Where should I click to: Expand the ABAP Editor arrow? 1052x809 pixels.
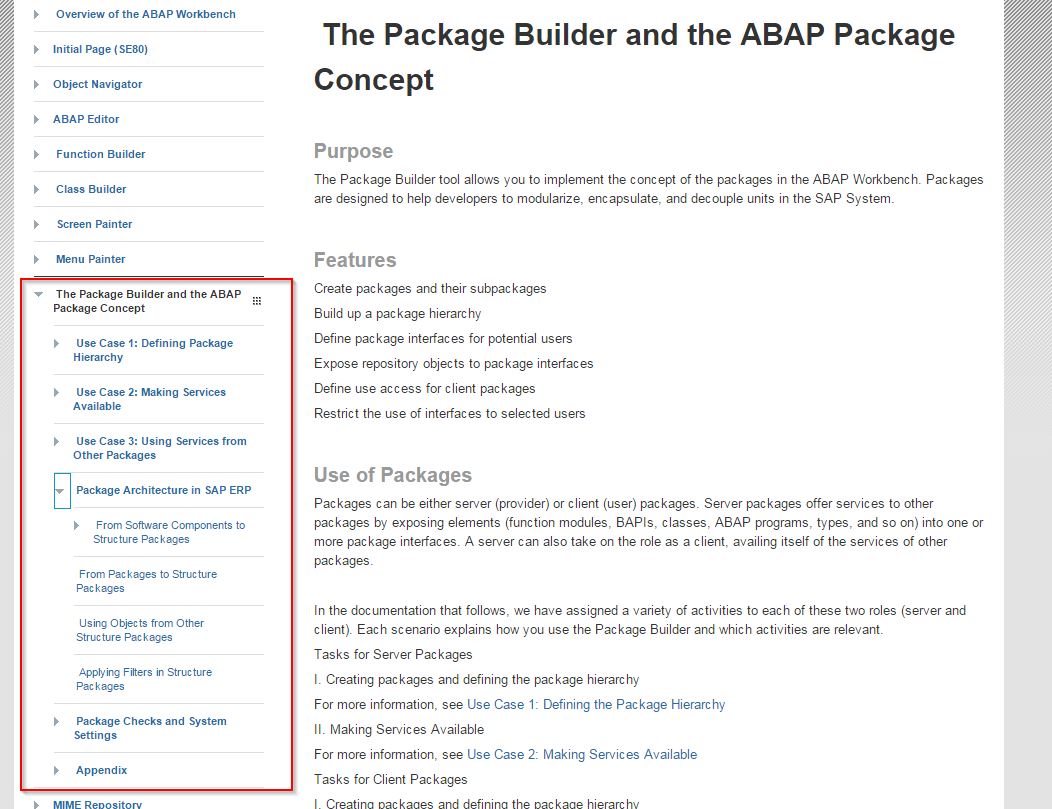[38, 120]
